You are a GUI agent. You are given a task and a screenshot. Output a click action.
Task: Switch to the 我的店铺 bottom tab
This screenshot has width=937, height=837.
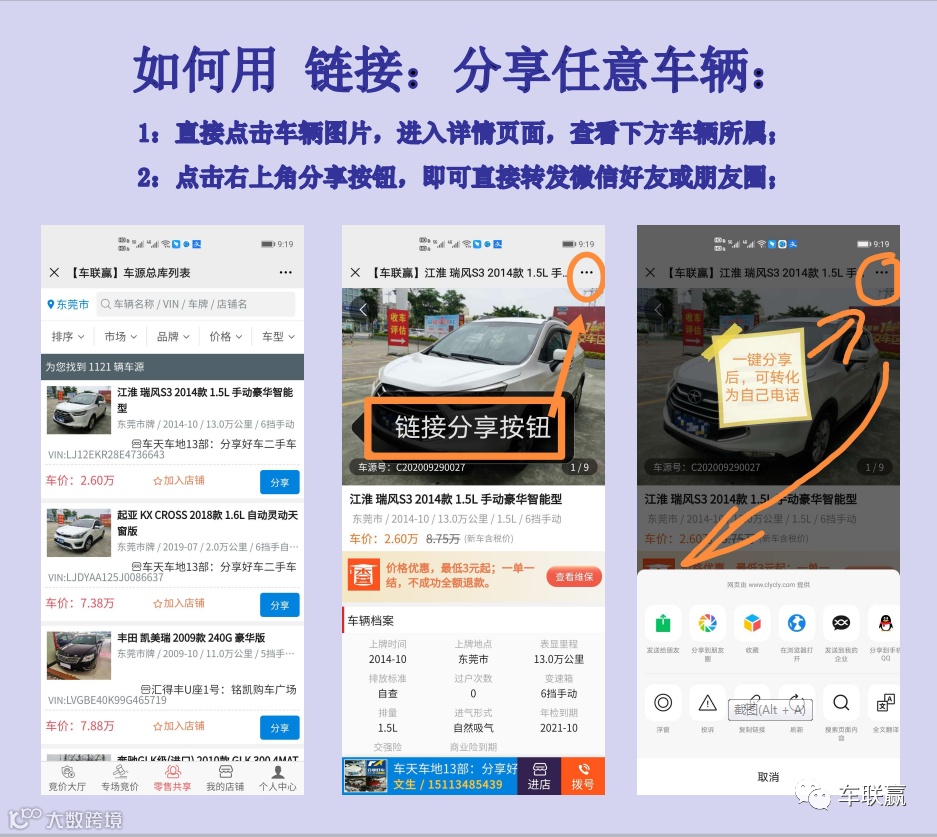(x=225, y=778)
